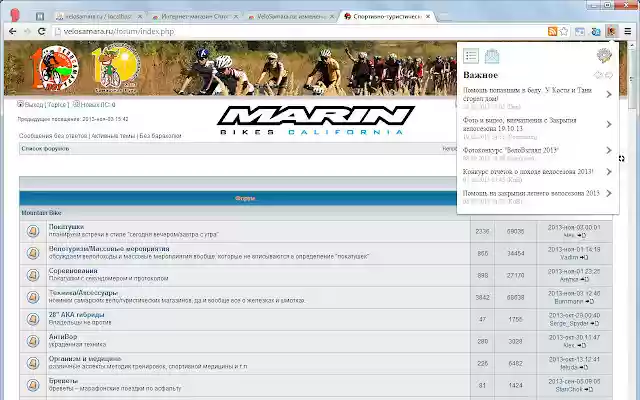Click the popup's next-page arrow beside Важное
The height and width of the screenshot is (400, 640).
(x=609, y=75)
